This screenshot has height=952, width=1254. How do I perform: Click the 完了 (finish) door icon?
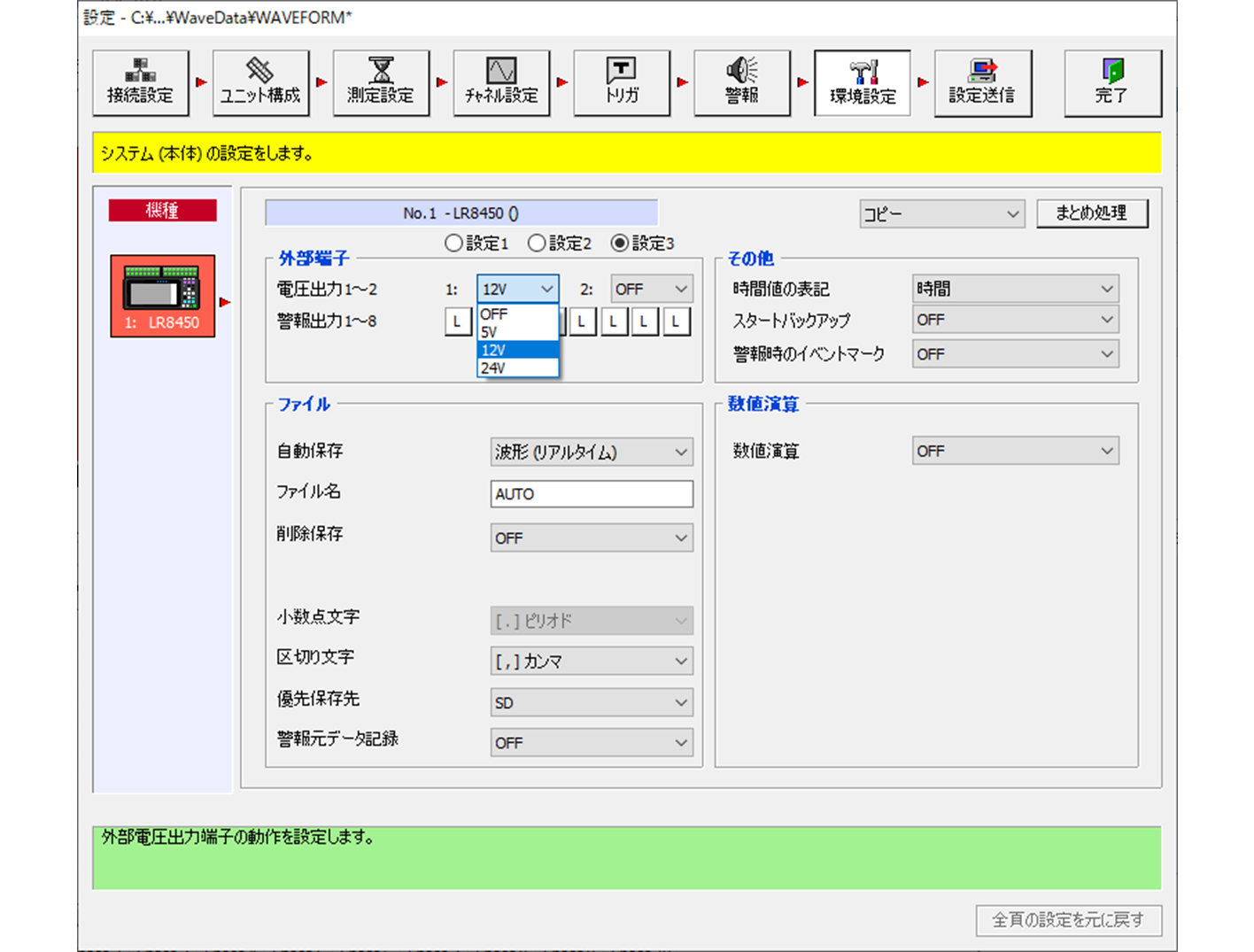coord(1112,82)
